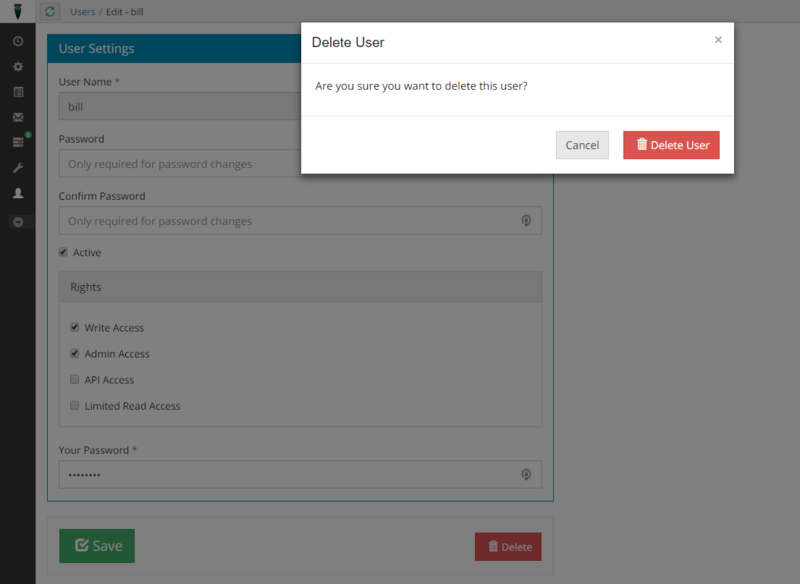Uncheck the Active checkbox
This screenshot has width=800, height=584.
[x=63, y=252]
